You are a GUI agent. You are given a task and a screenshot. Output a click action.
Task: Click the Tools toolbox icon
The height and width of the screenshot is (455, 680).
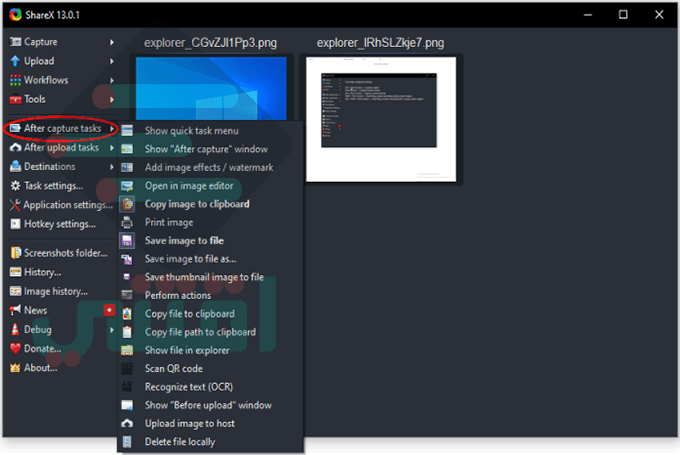coord(15,99)
